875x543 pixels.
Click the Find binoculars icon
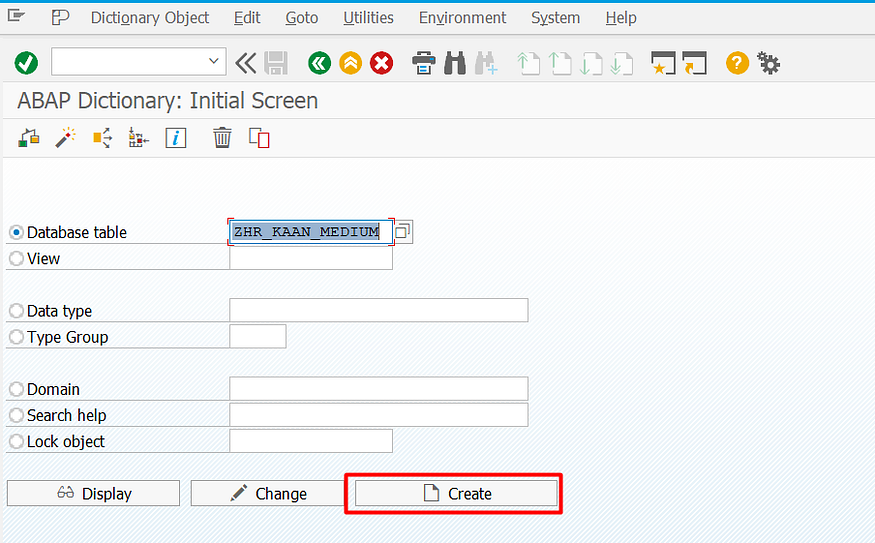455,63
